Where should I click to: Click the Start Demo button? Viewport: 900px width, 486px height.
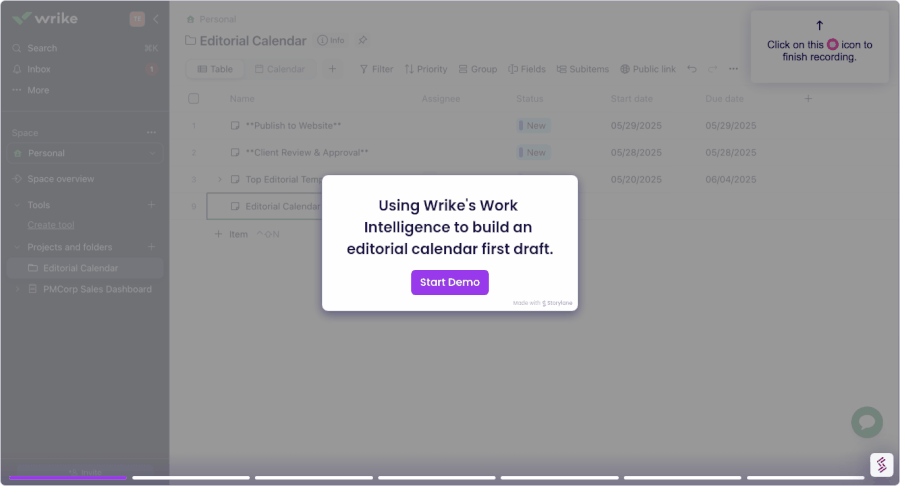click(449, 282)
